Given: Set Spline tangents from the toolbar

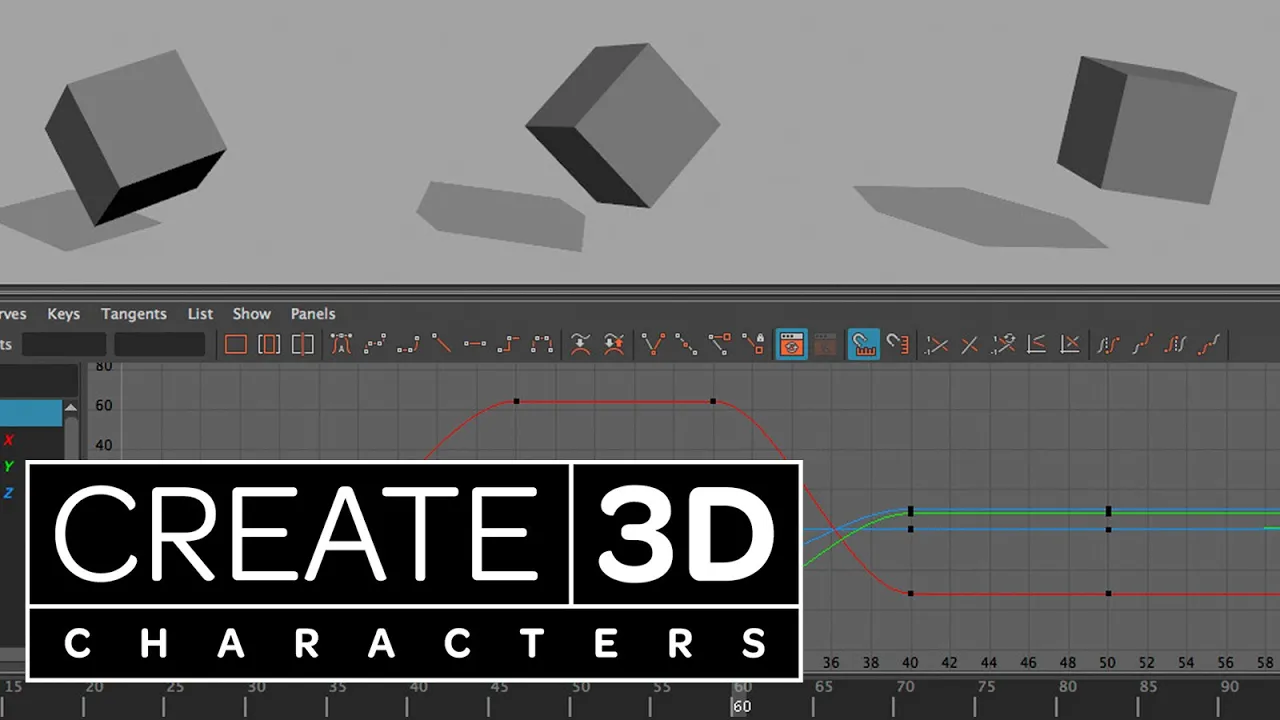Looking at the screenshot, I should pos(375,345).
